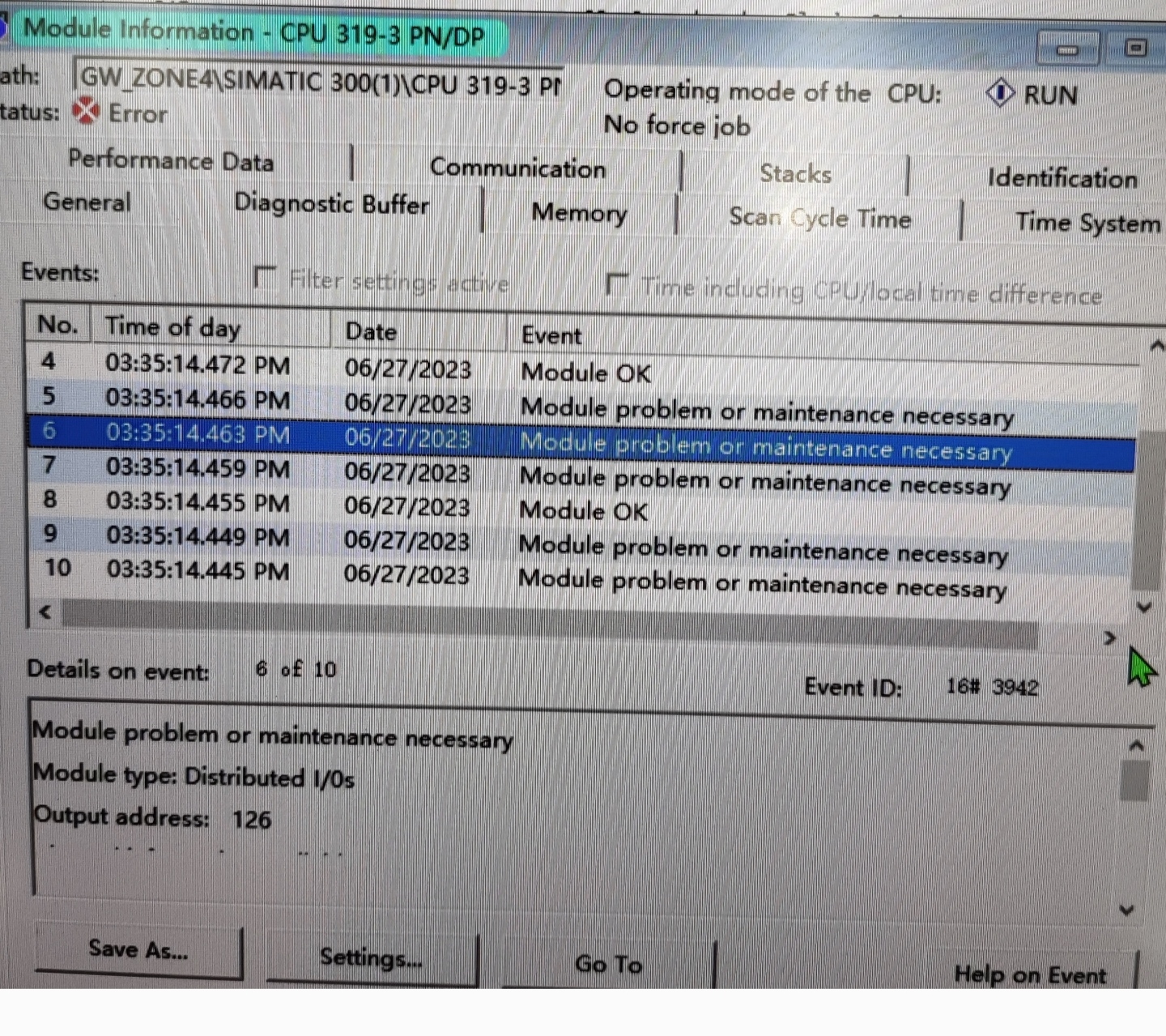Open the Stacks tab

(x=795, y=173)
